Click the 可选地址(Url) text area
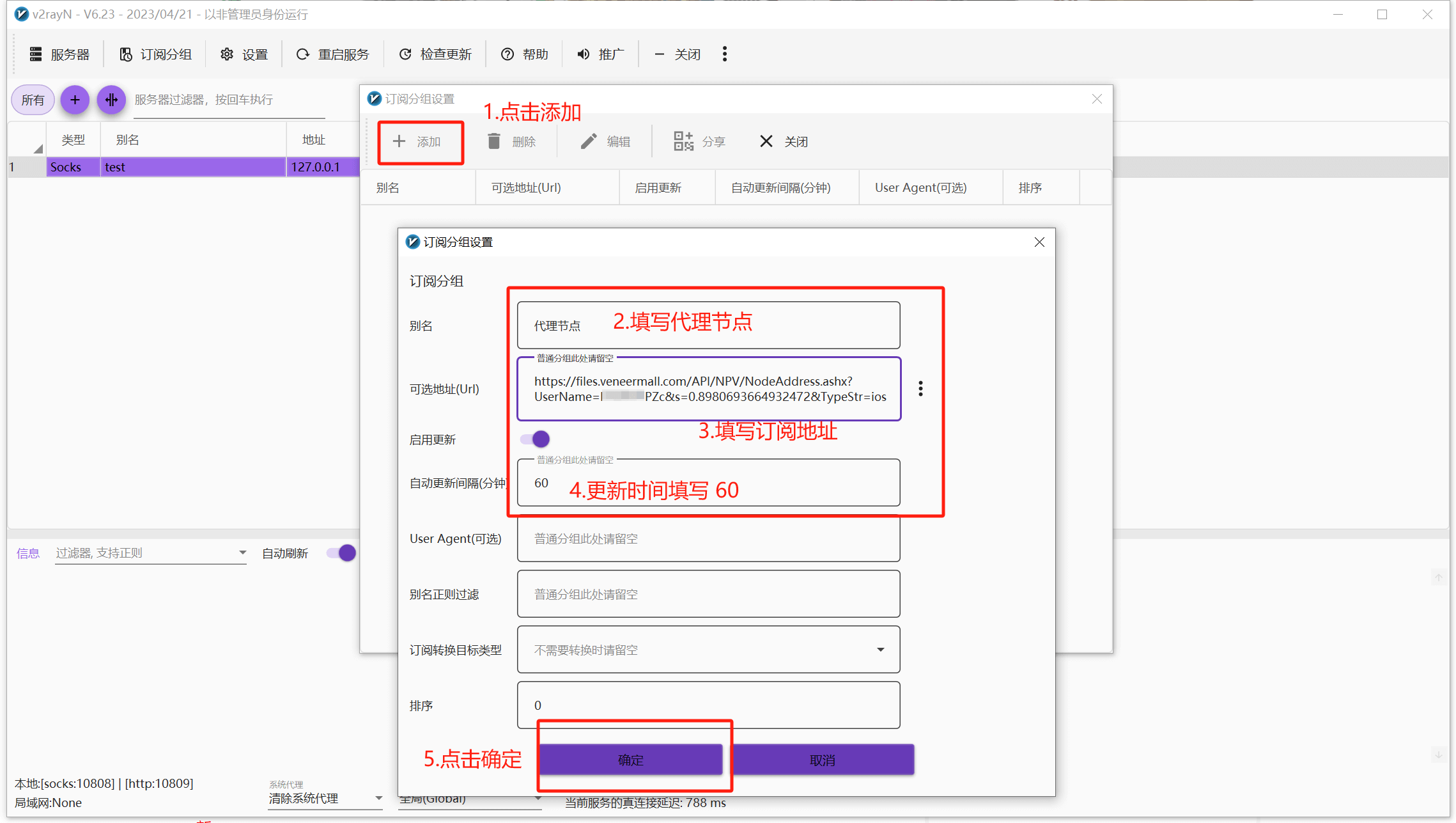This screenshot has height=823, width=1456. coord(709,389)
